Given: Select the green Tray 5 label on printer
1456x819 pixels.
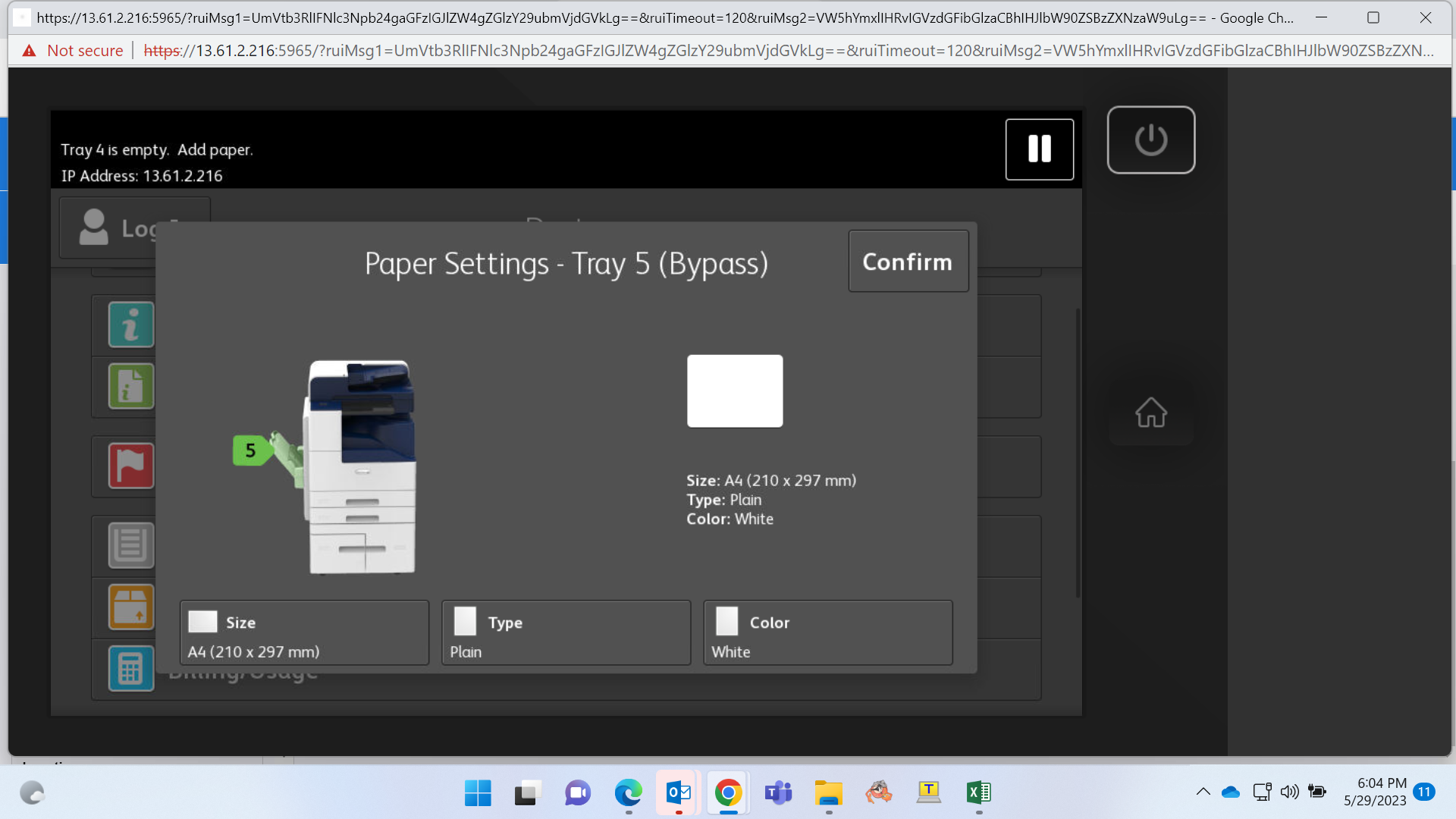Looking at the screenshot, I should pyautogui.click(x=250, y=450).
